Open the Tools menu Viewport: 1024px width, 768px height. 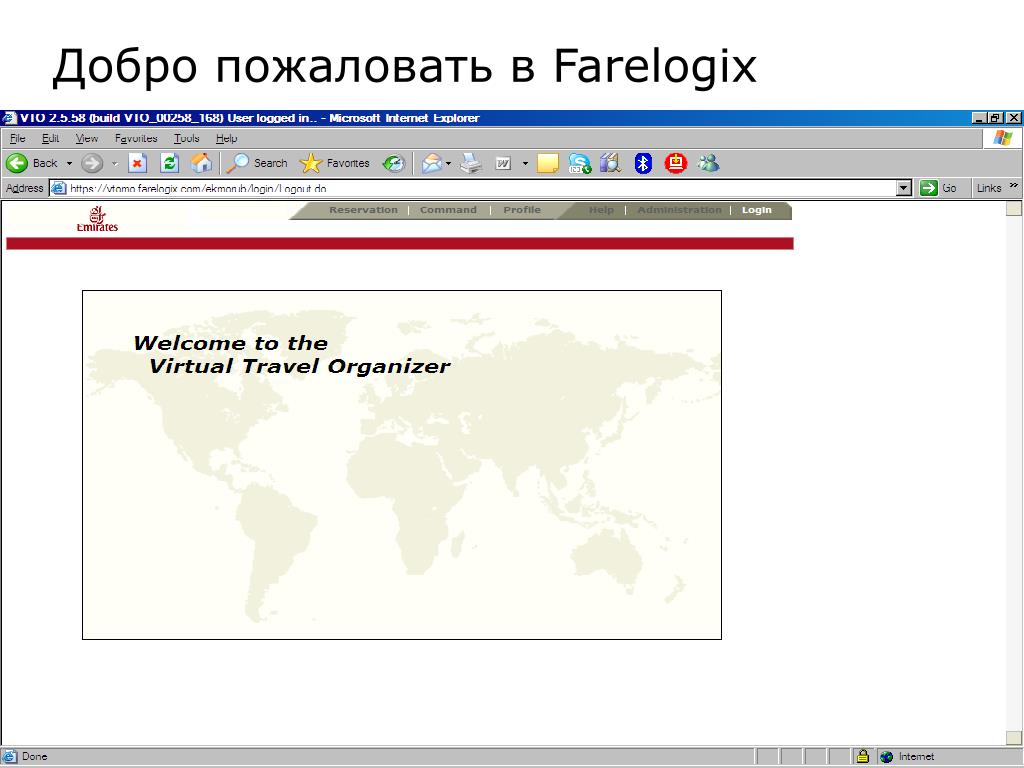coord(186,138)
